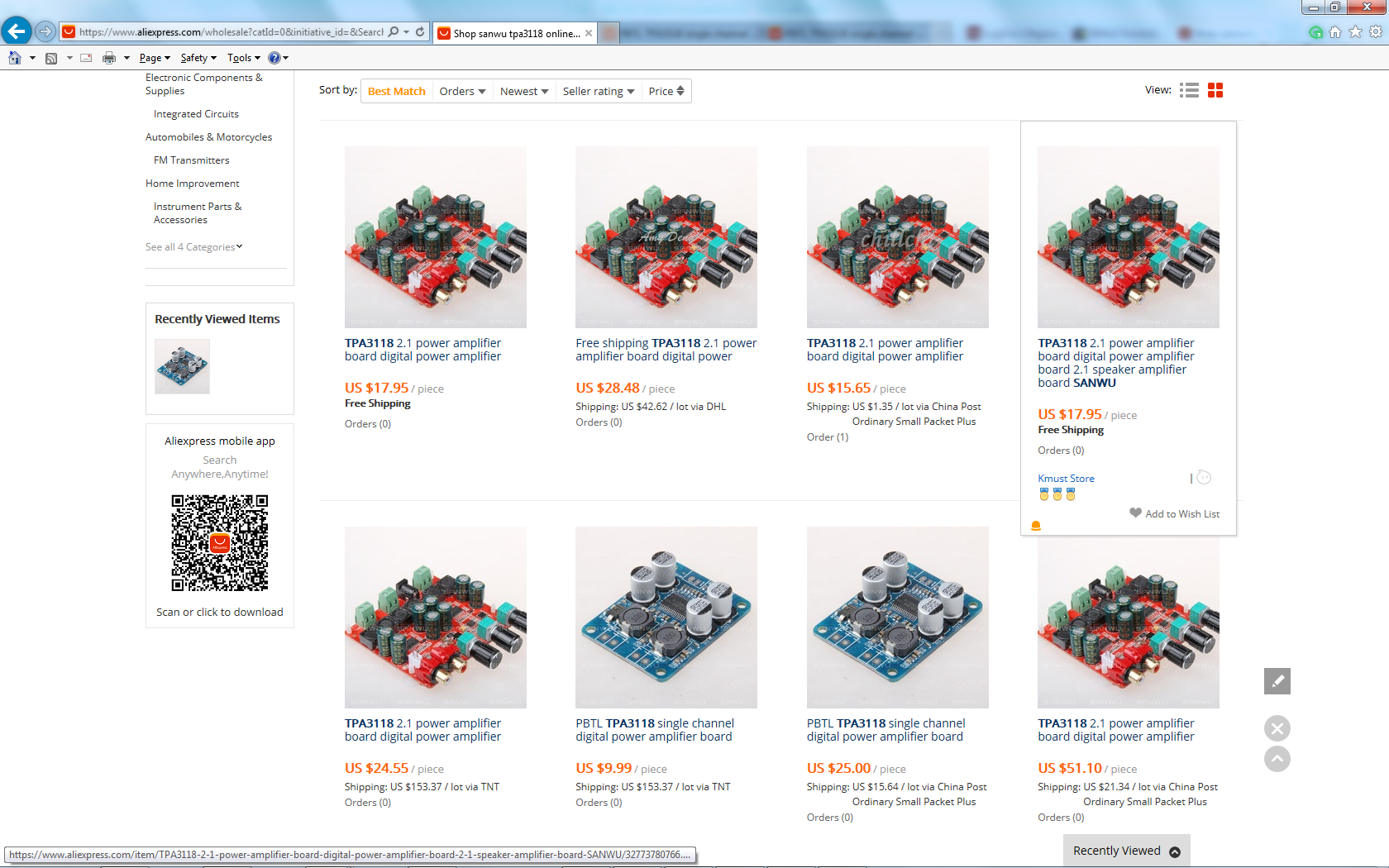Close the 'Shop sanwu tpa3118 online' tab
This screenshot has height=868, width=1389.
click(589, 33)
